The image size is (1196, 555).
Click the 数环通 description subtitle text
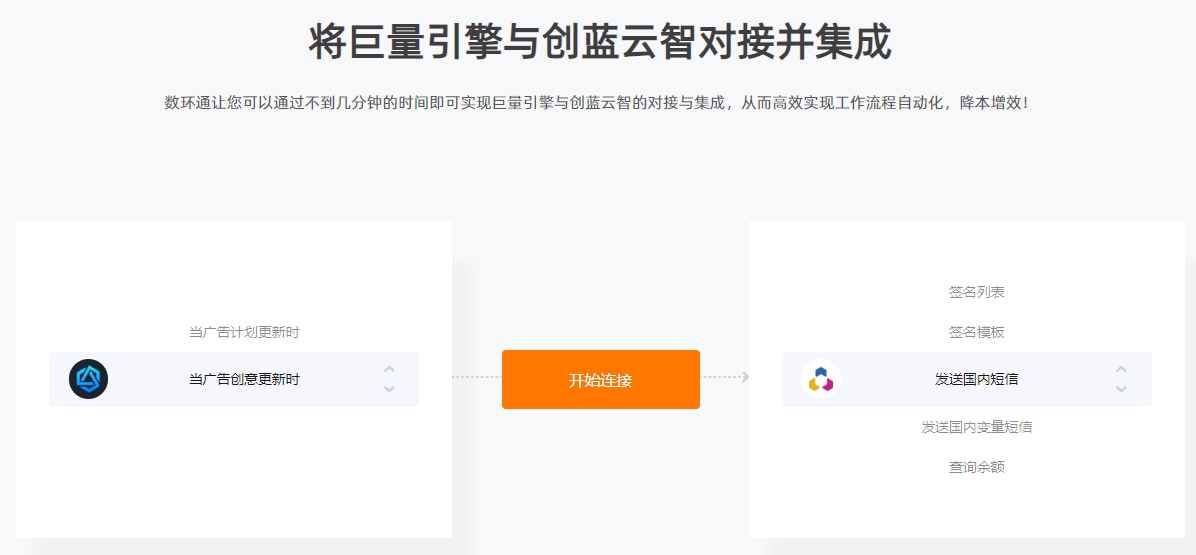point(598,103)
